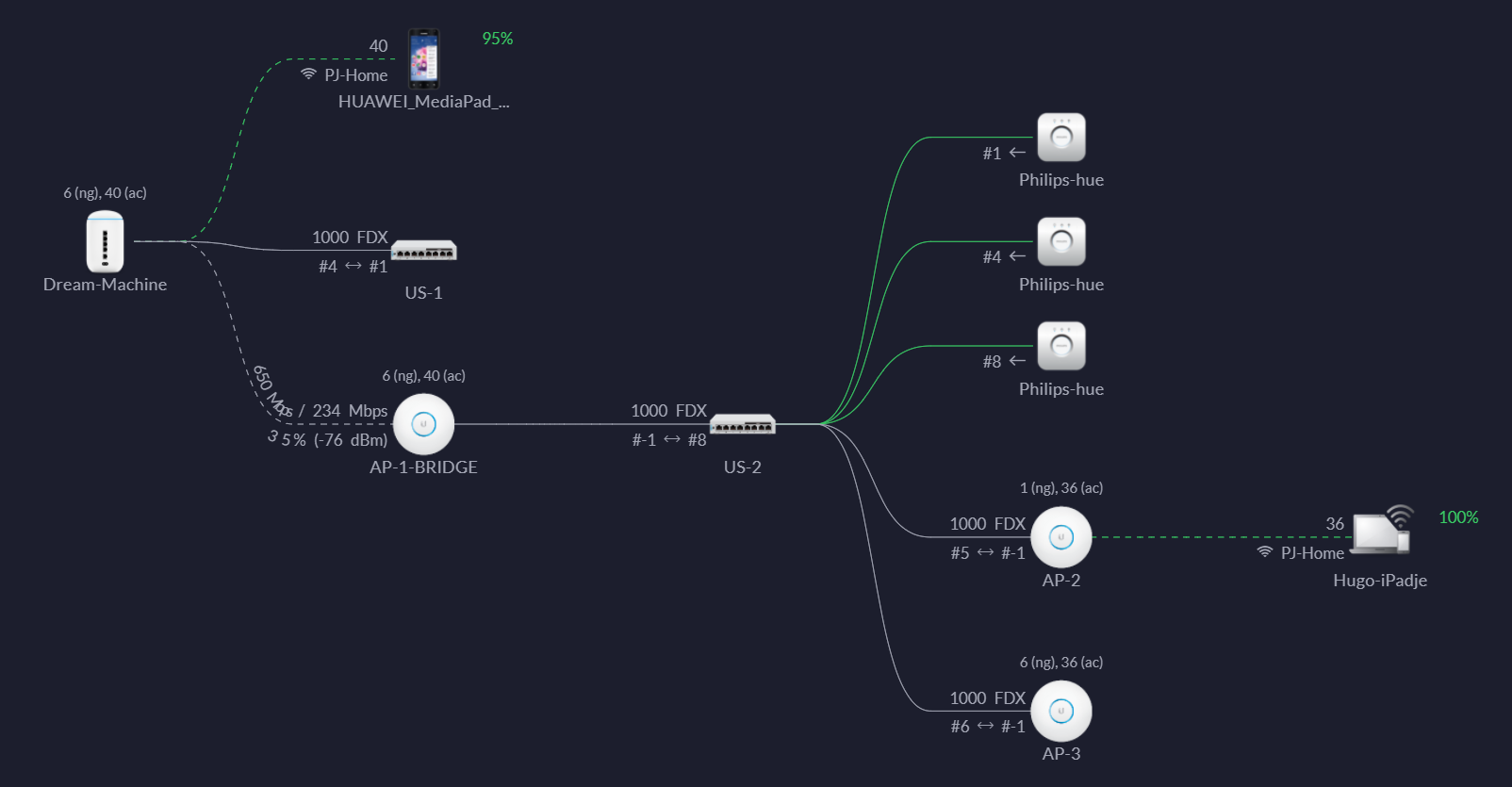The width and height of the screenshot is (1512, 787).
Task: Click the HUAWEI_MediaPad name label
Action: coord(423,102)
